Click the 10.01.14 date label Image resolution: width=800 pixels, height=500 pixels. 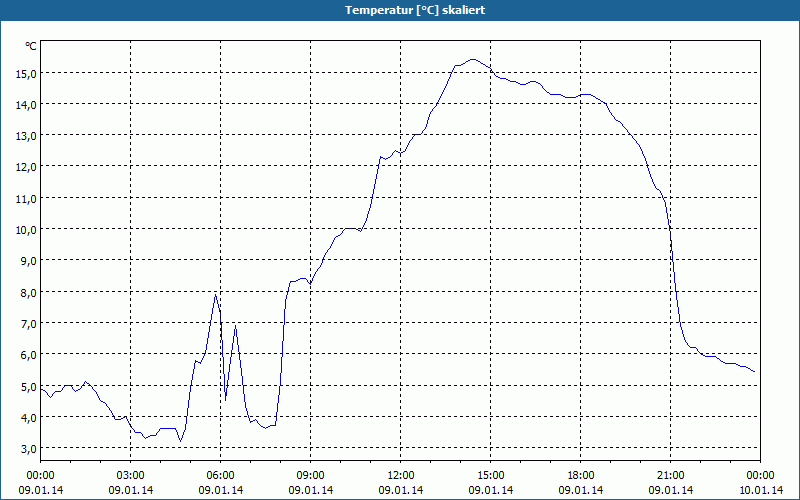click(760, 490)
